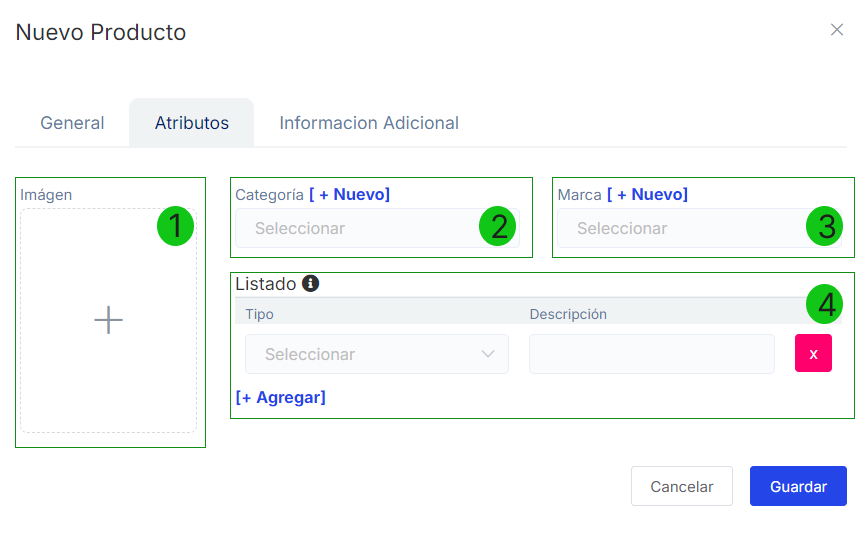Select the Atributos tab
Screen dimensions: 862x536
191,123
